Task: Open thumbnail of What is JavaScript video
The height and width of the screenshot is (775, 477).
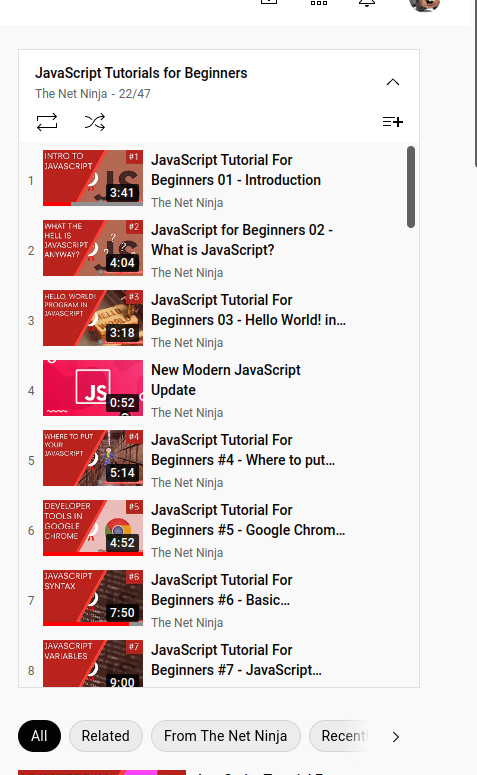Action: 93,248
